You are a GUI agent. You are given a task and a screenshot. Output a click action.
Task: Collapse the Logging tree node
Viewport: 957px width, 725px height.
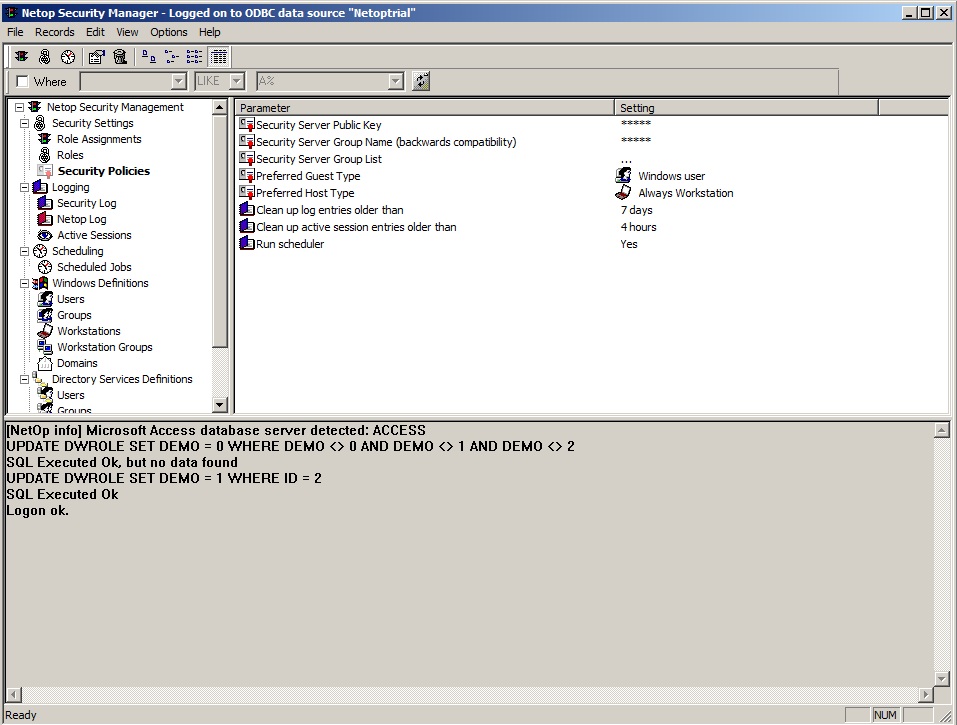pyautogui.click(x=24, y=187)
